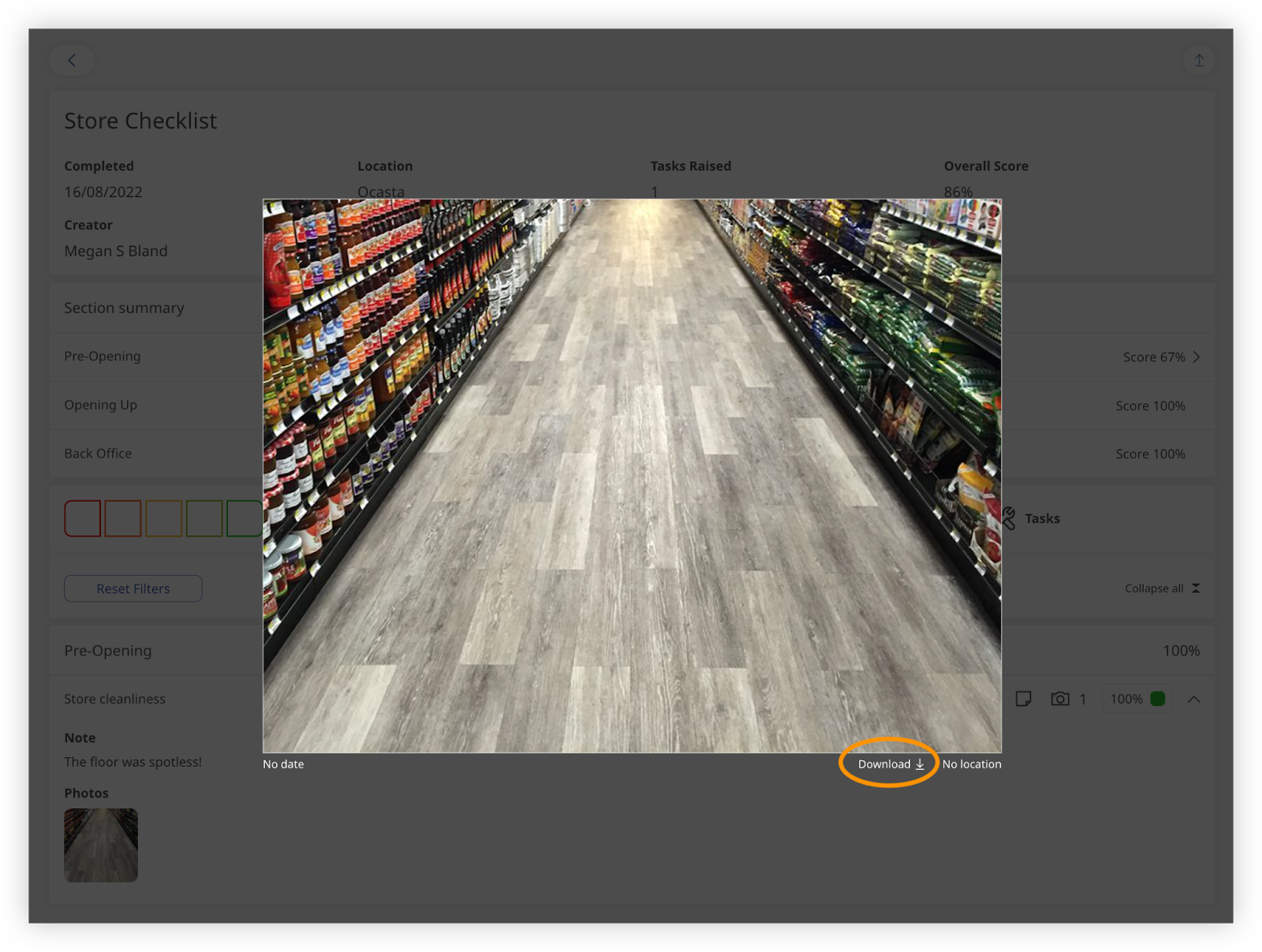The height and width of the screenshot is (952, 1262).
Task: Select the light green score filter box
Action: coord(204,518)
